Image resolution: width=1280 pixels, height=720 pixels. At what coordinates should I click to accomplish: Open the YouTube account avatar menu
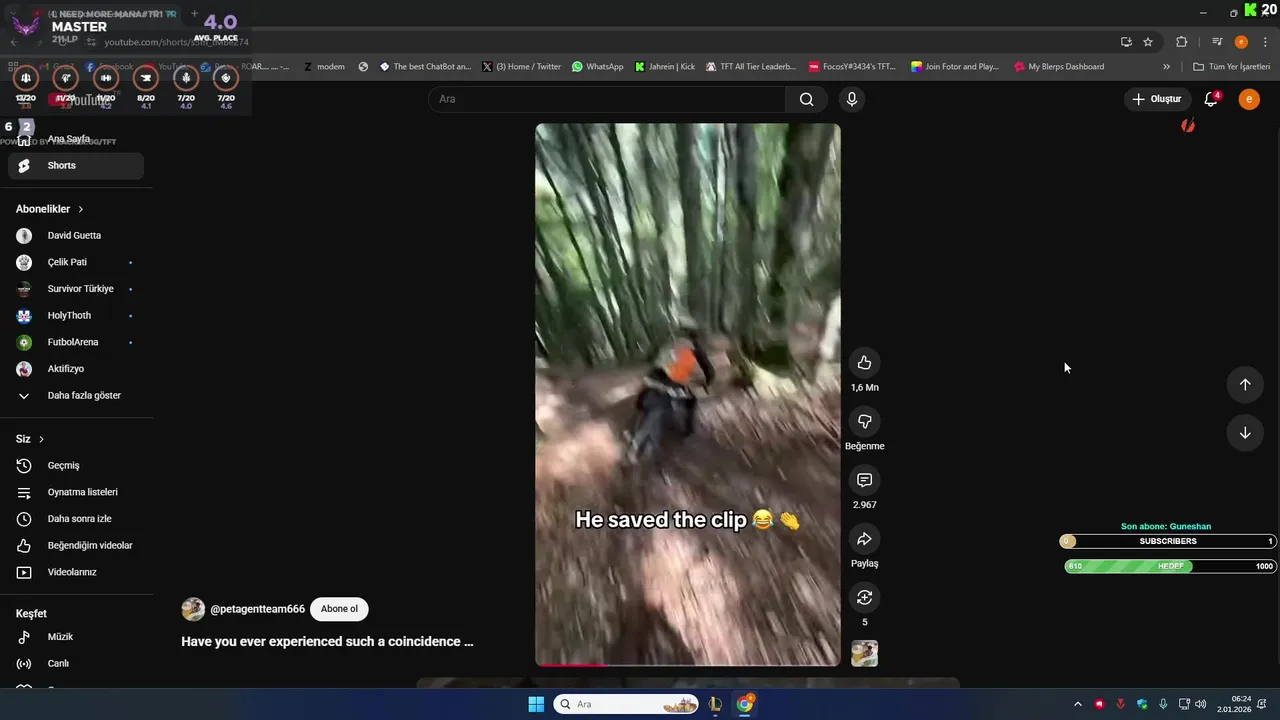coord(1249,99)
